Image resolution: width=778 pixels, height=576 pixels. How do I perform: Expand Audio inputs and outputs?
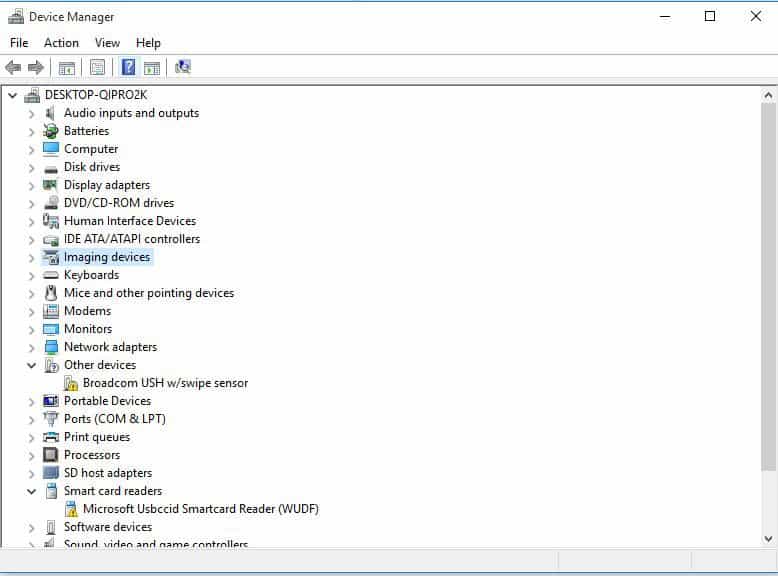(31, 114)
